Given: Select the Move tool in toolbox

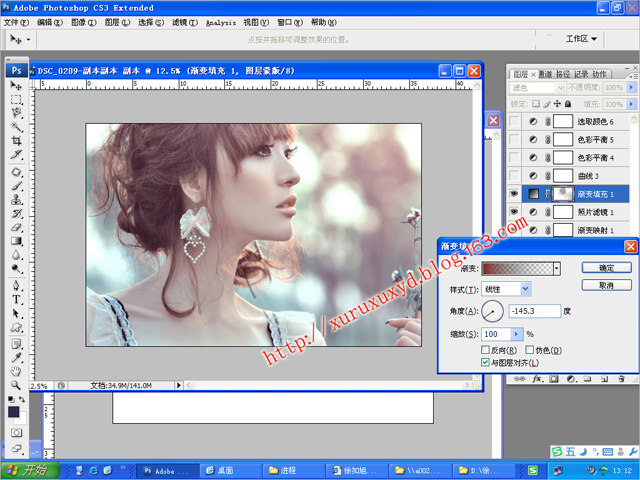Looking at the screenshot, I should coord(16,85).
